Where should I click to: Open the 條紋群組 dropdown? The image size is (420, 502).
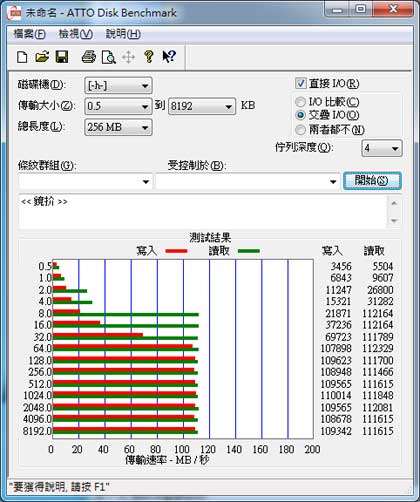click(x=85, y=181)
